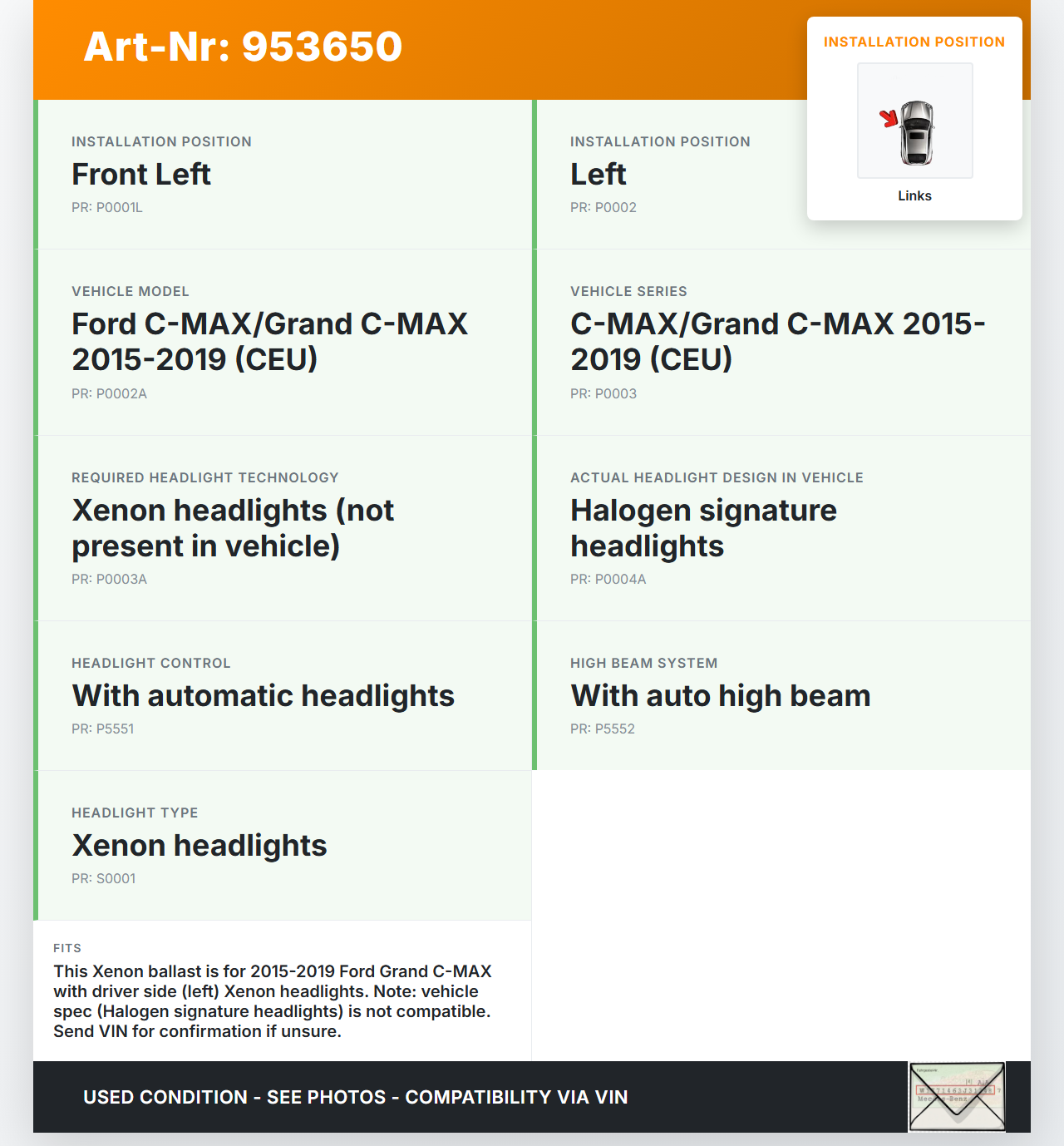Image resolution: width=1064 pixels, height=1146 pixels.
Task: Click the red arrow on the car diagram
Action: click(x=889, y=118)
